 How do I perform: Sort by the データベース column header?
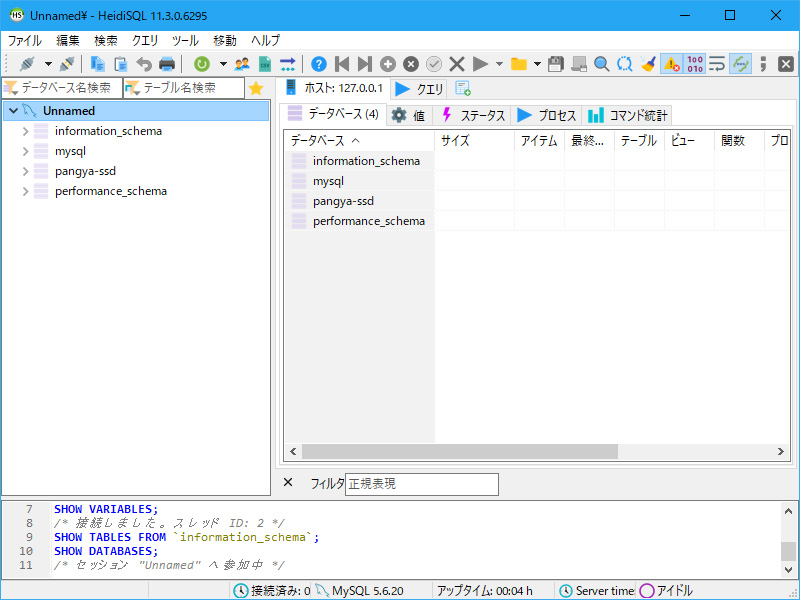359,140
